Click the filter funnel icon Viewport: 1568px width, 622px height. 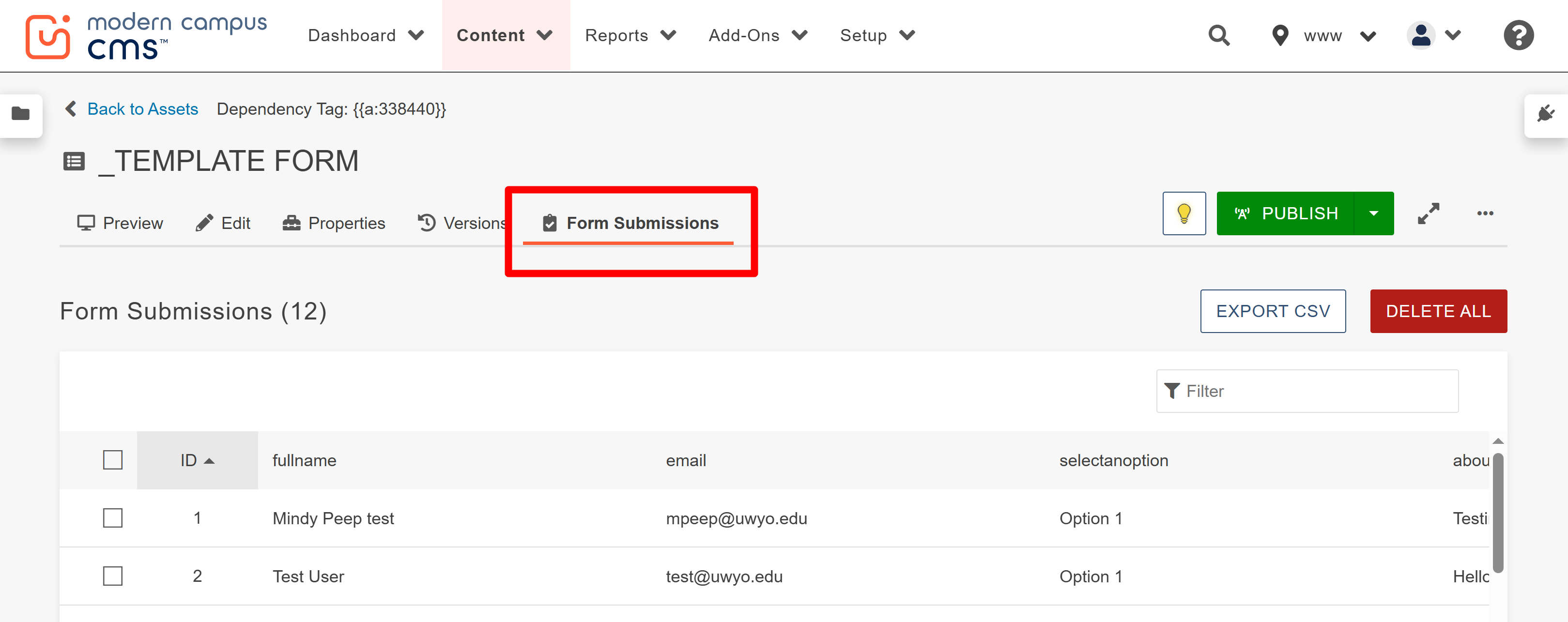1172,391
